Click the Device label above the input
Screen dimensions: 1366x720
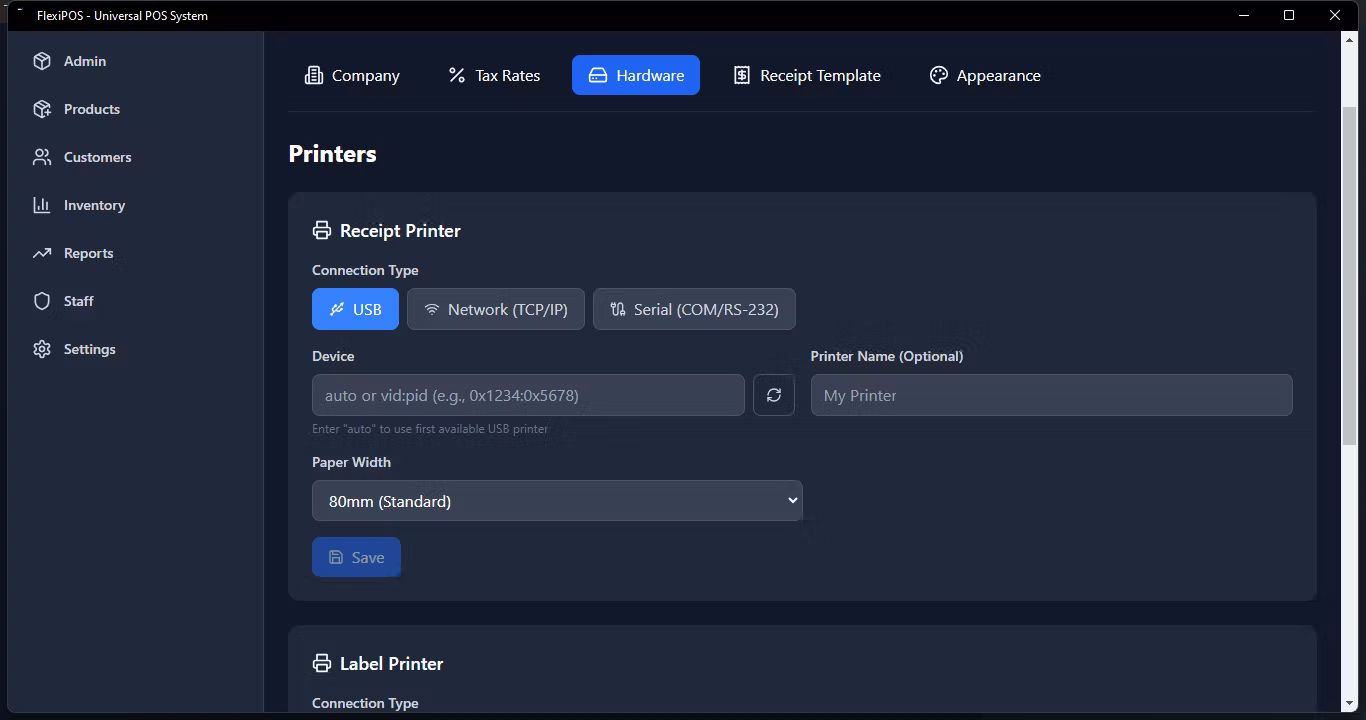coord(333,356)
